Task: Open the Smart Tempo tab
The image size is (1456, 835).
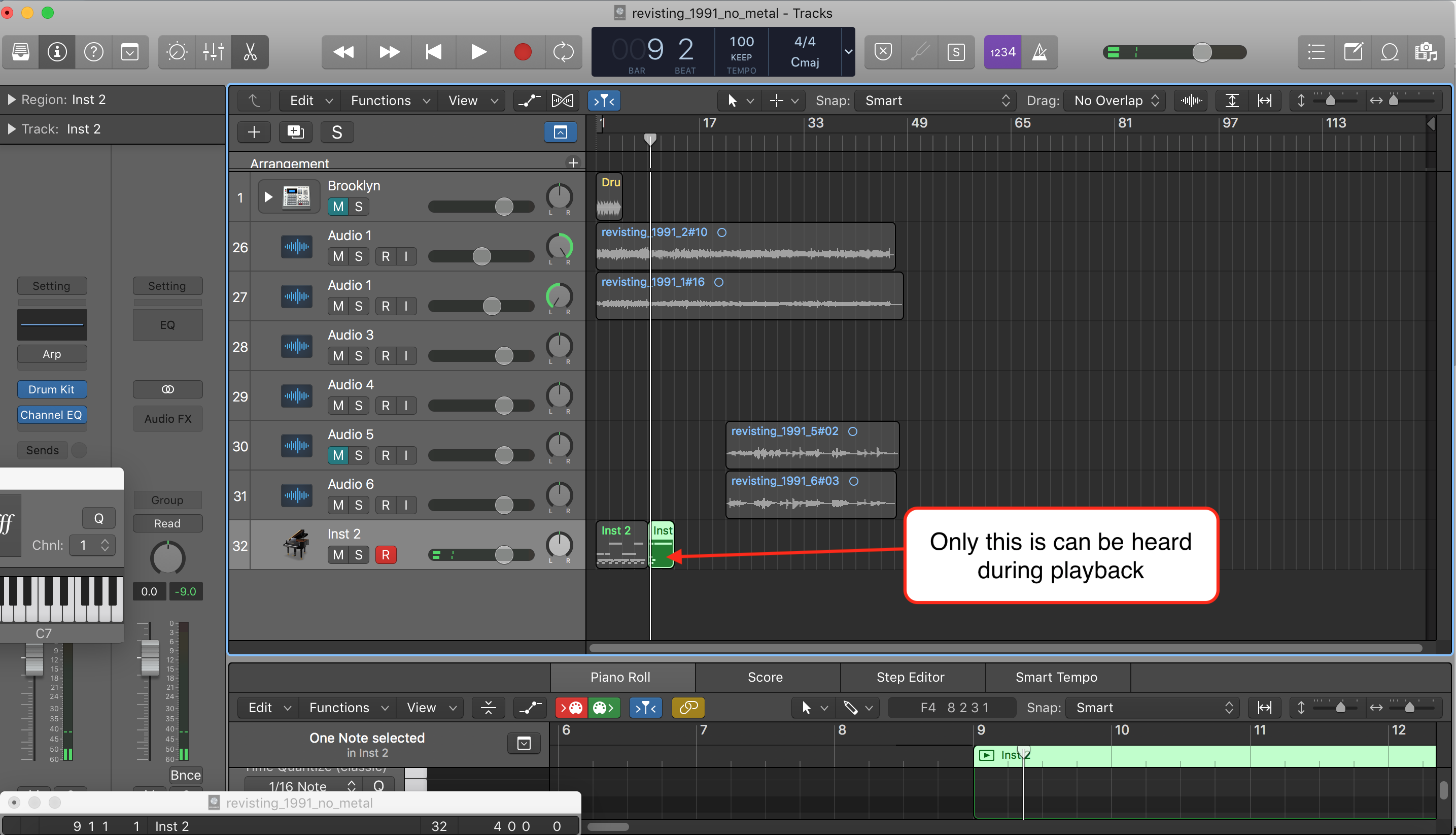Action: (x=1056, y=677)
